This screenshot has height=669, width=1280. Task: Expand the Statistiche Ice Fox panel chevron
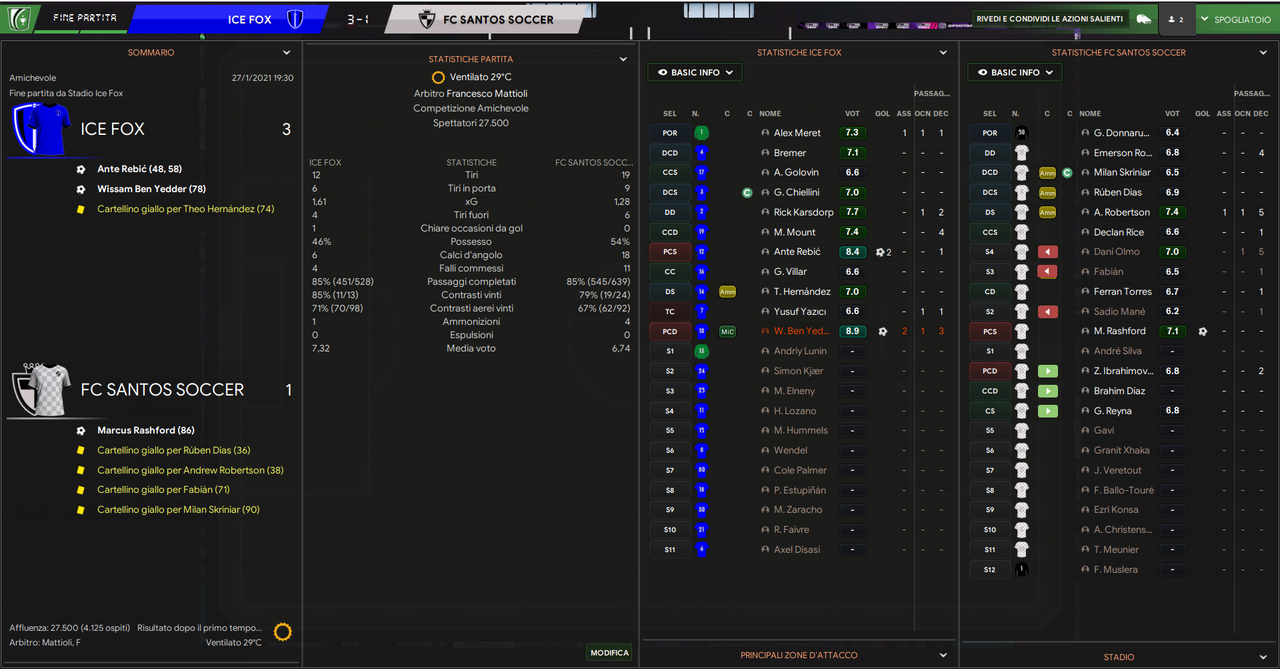[x=943, y=52]
